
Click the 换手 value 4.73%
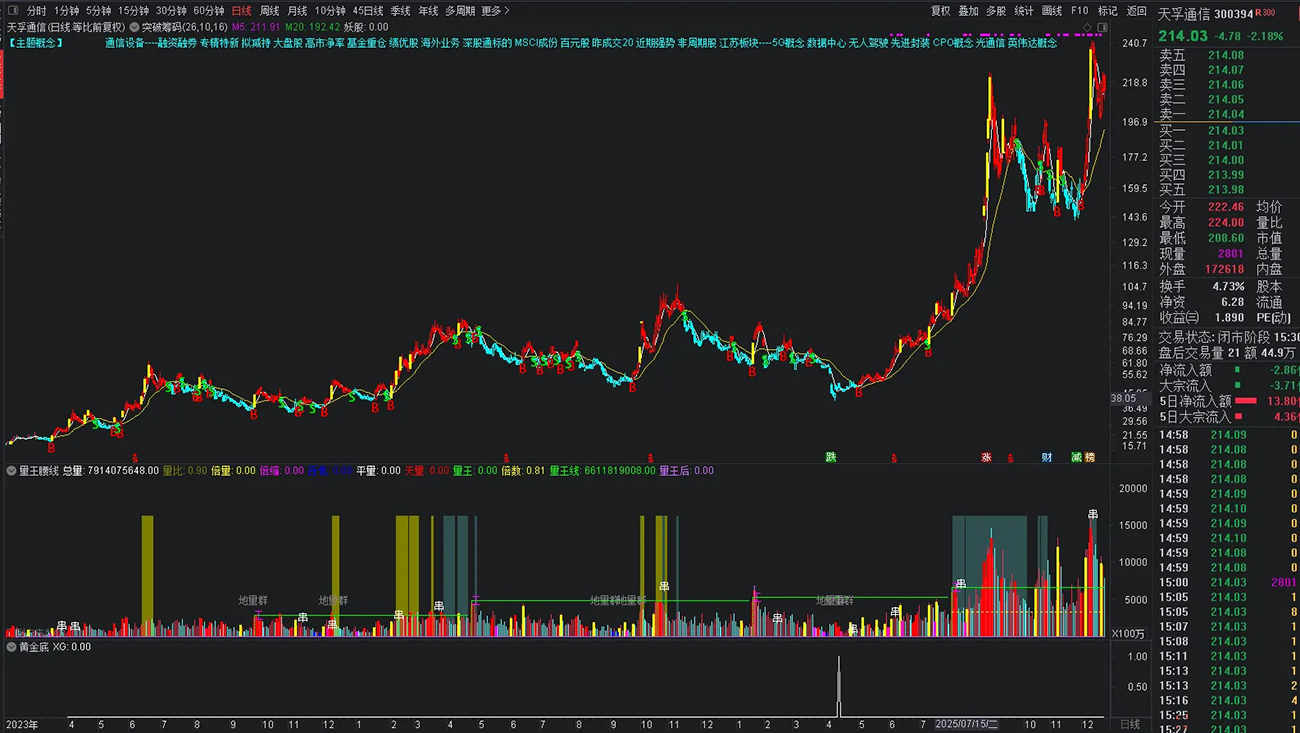(x=1229, y=287)
